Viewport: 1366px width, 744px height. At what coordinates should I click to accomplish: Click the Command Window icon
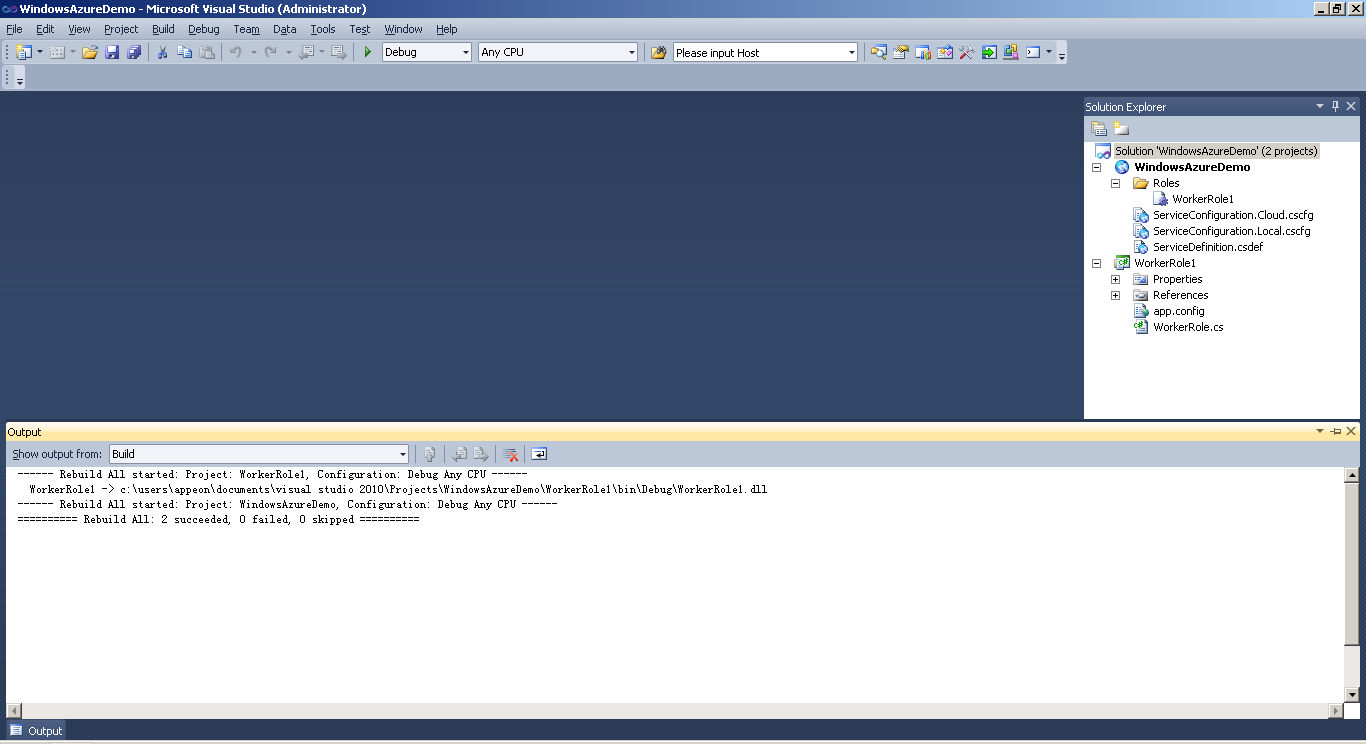[1034, 52]
